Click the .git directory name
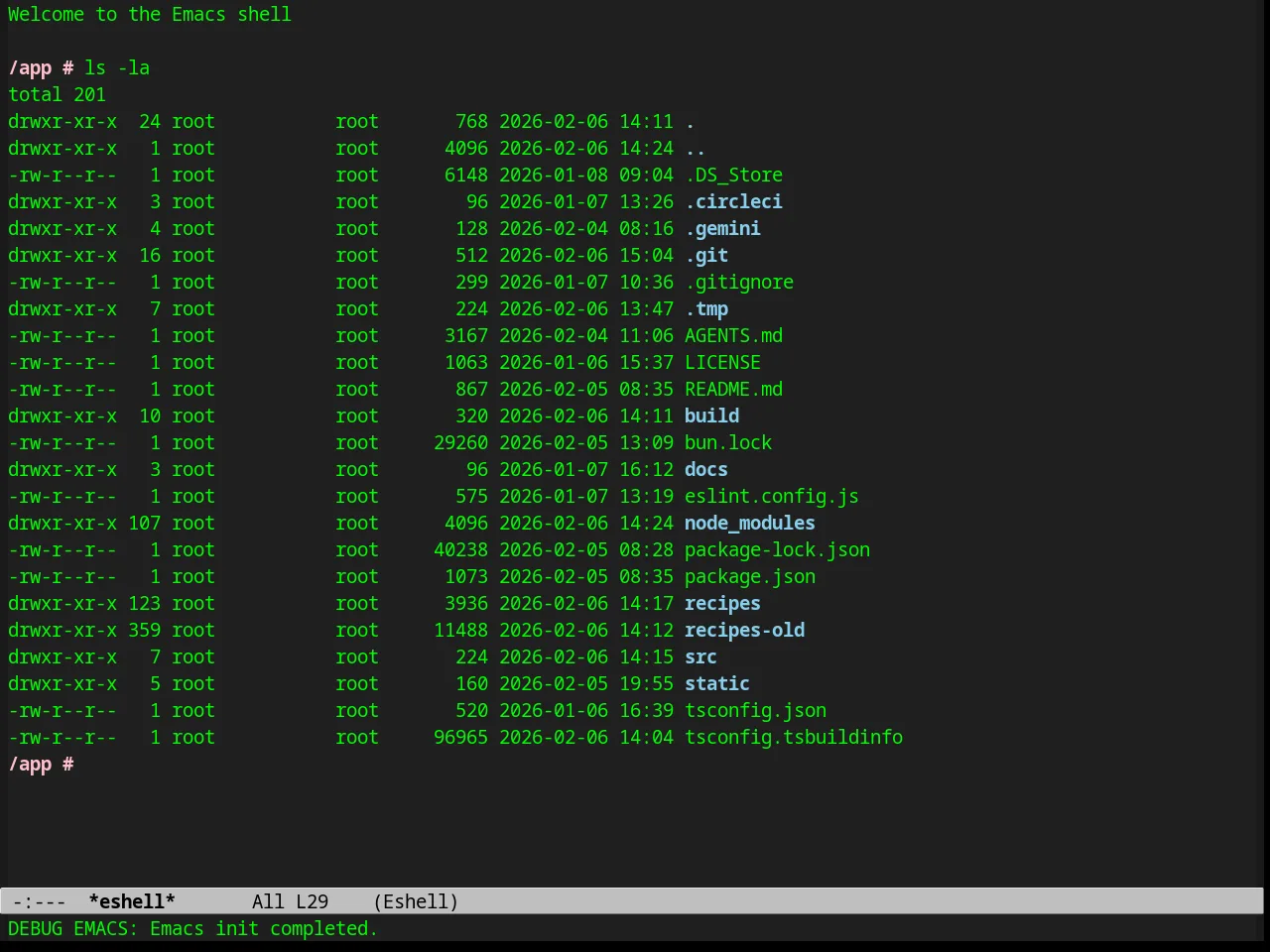1270x952 pixels. [706, 256]
